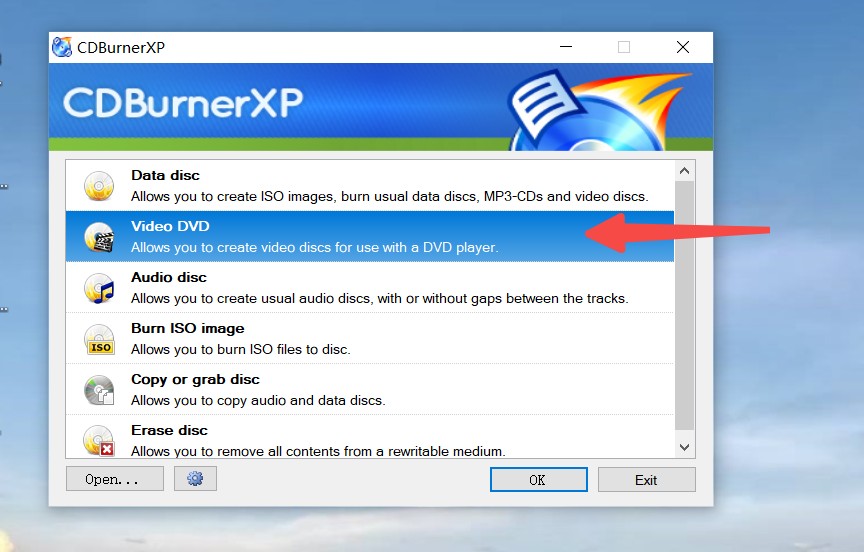The width and height of the screenshot is (864, 552).
Task: Click description about creating ISO images and MP3-CDs
Action: click(390, 197)
